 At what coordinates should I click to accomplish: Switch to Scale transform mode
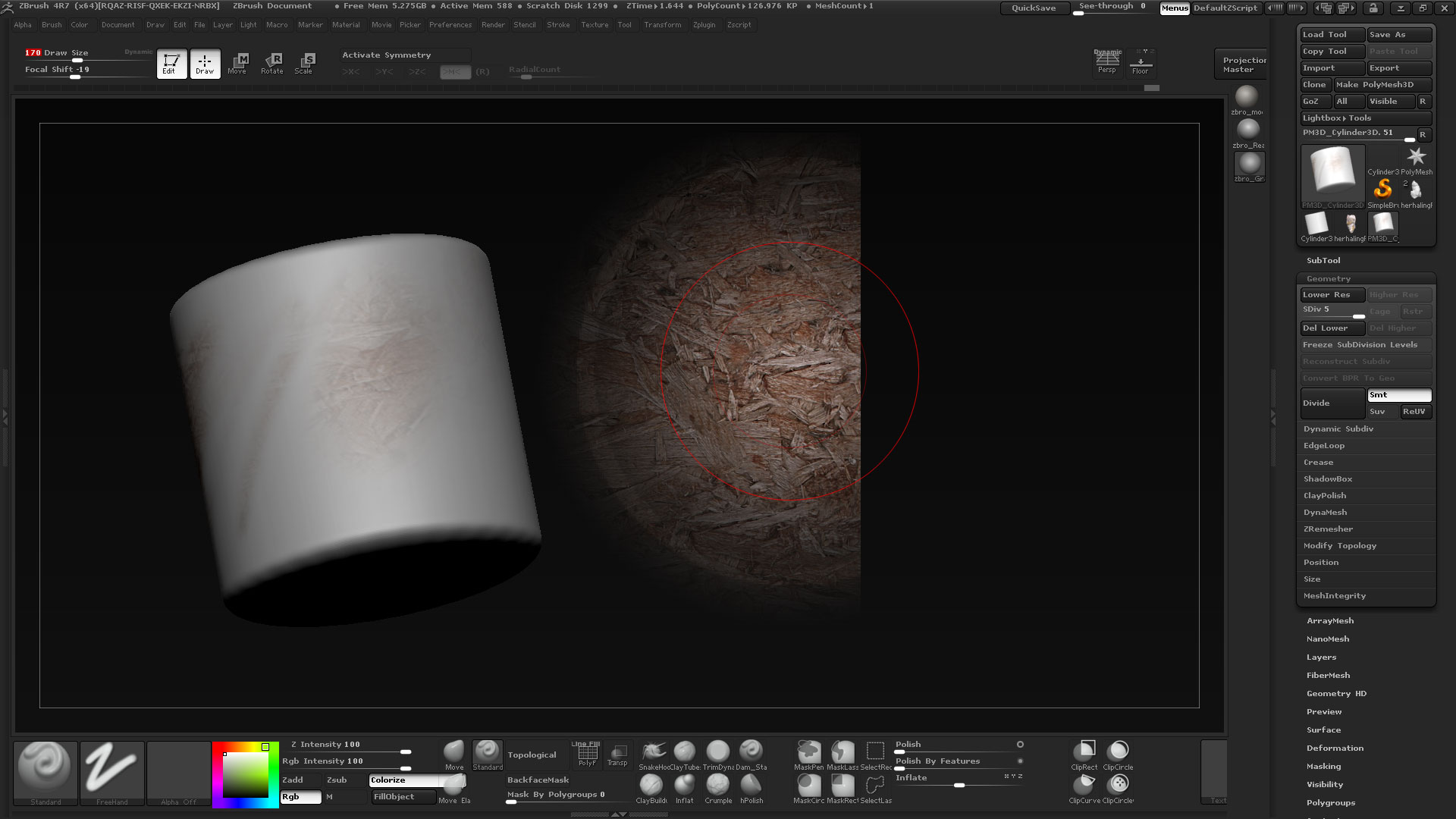[304, 64]
